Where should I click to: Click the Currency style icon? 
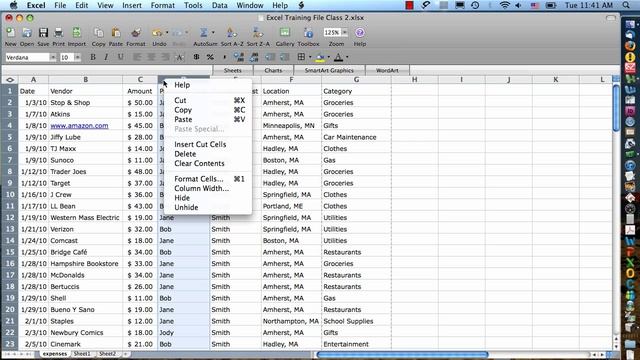pos(196,57)
